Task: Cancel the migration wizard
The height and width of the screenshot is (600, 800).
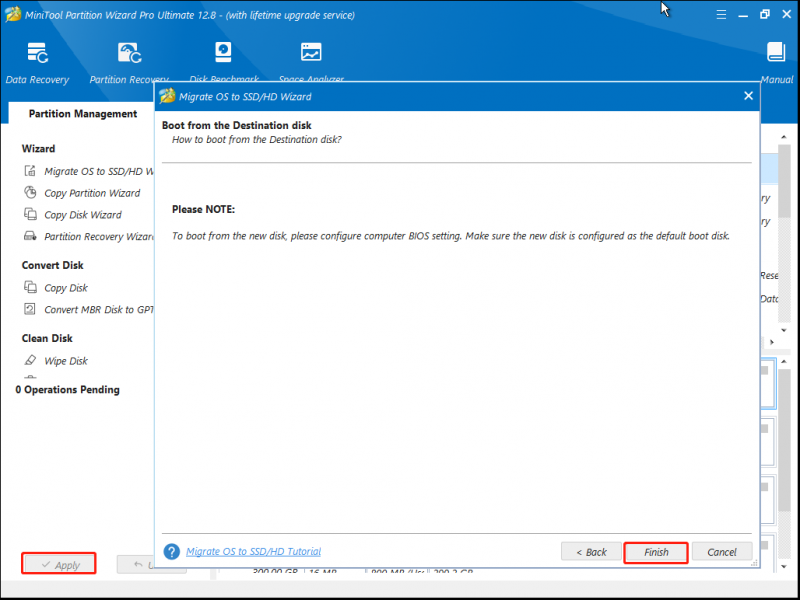Action: coord(722,552)
